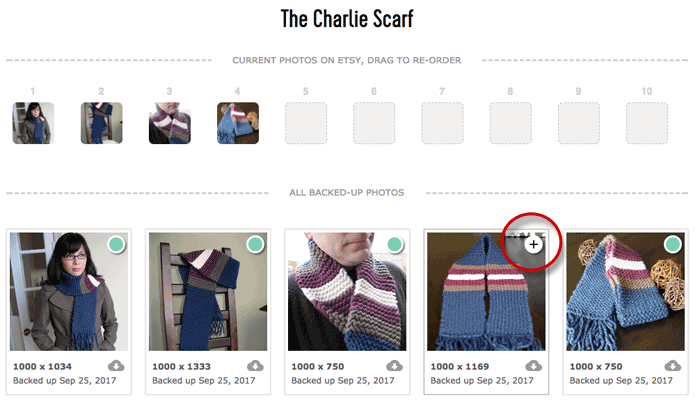This screenshot has height=410, width=700.
Task: Open backed-up photo of woman in blue scarf
Action: [69, 291]
